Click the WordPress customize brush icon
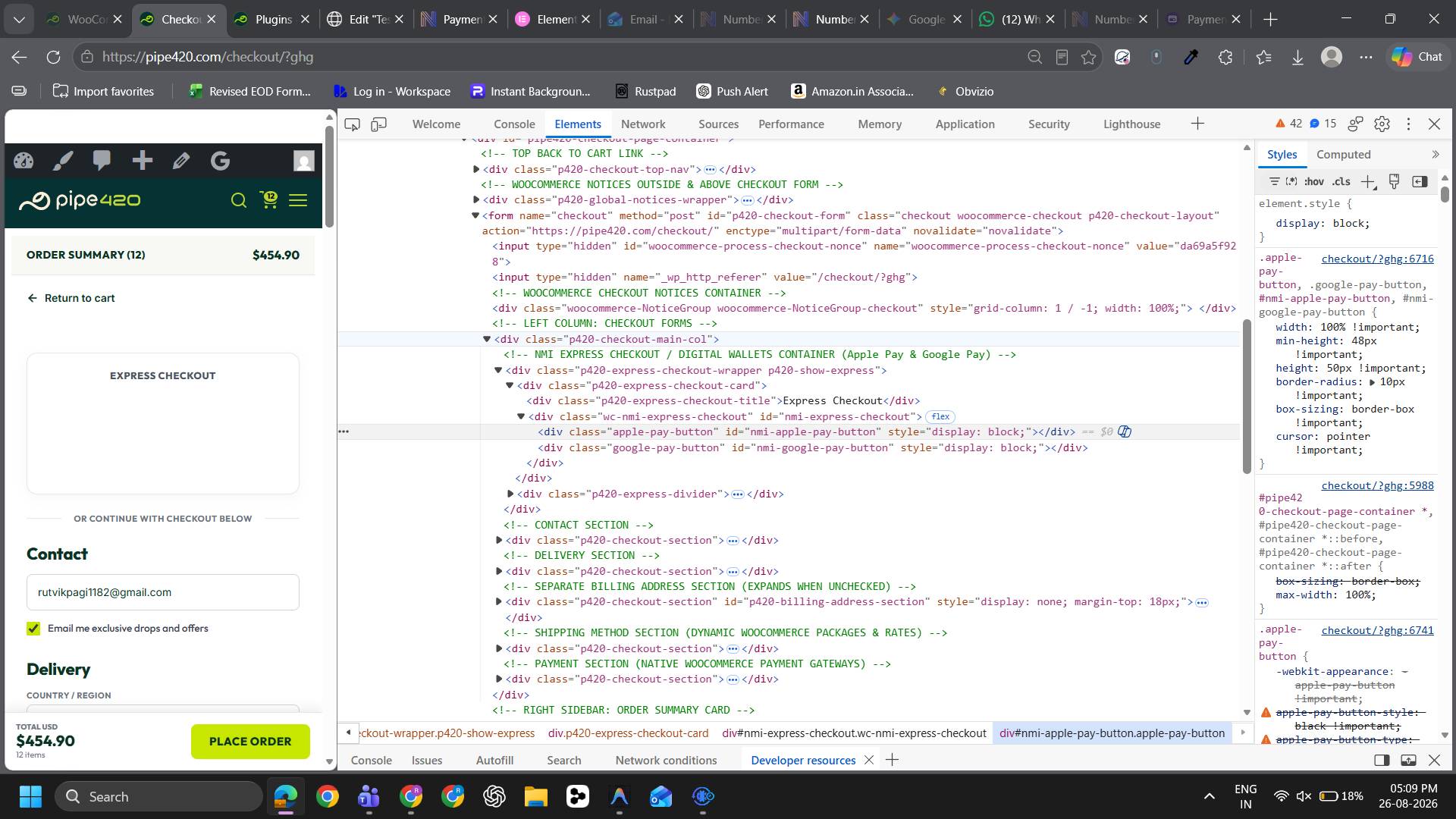Viewport: 1456px width, 819px height. point(63,161)
